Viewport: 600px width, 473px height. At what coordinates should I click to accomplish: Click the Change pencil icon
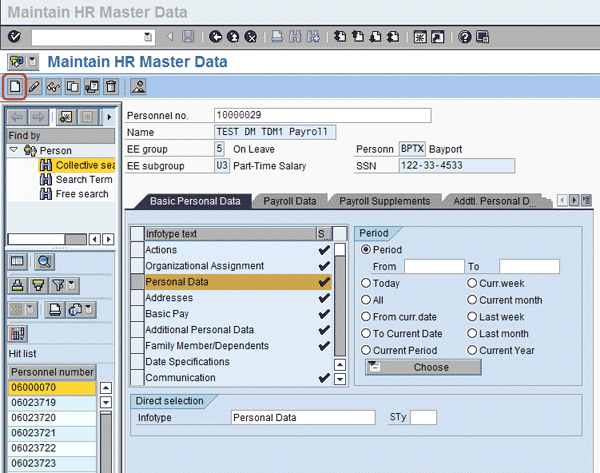[x=35, y=87]
